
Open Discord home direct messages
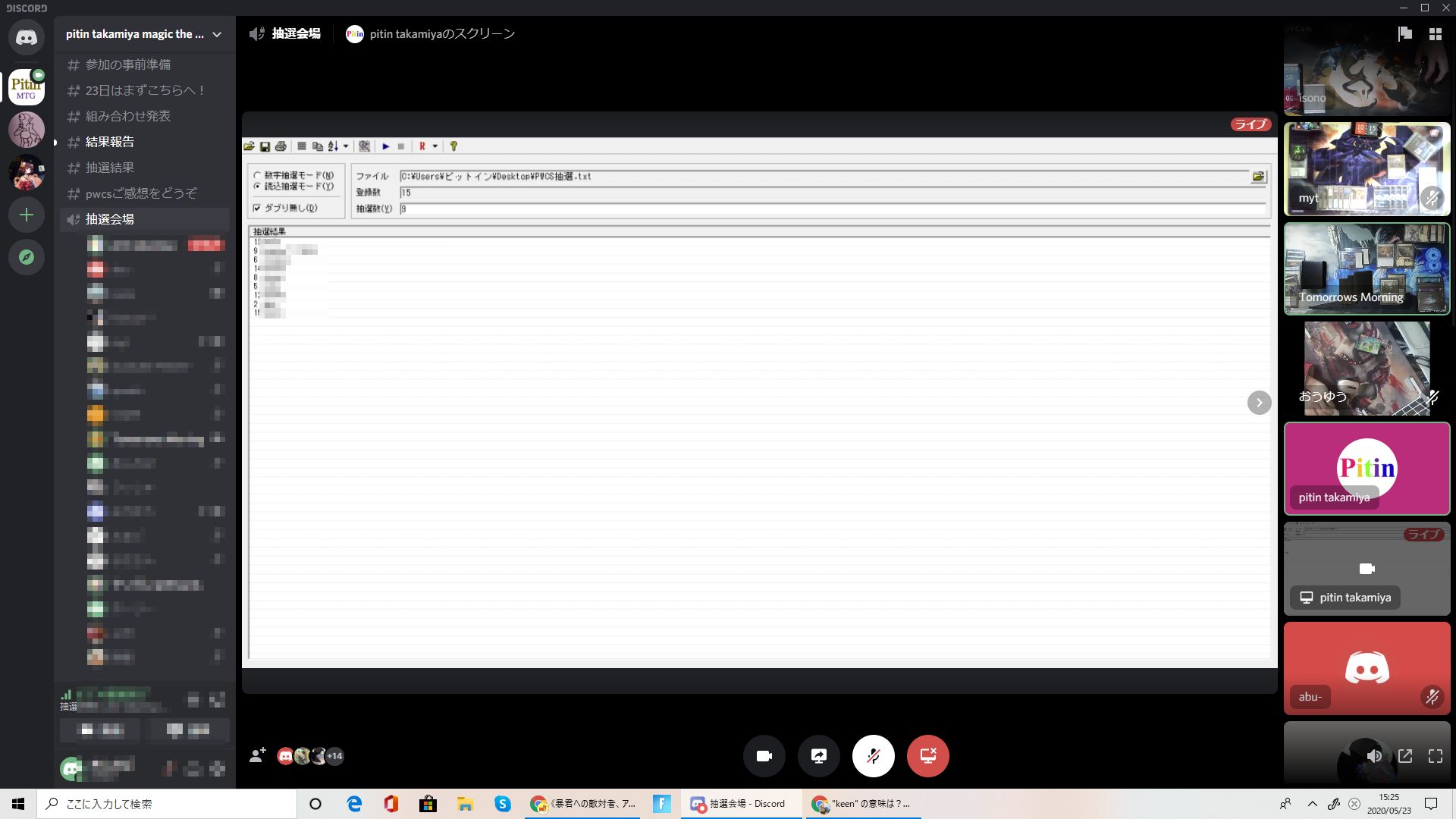pyautogui.click(x=27, y=37)
